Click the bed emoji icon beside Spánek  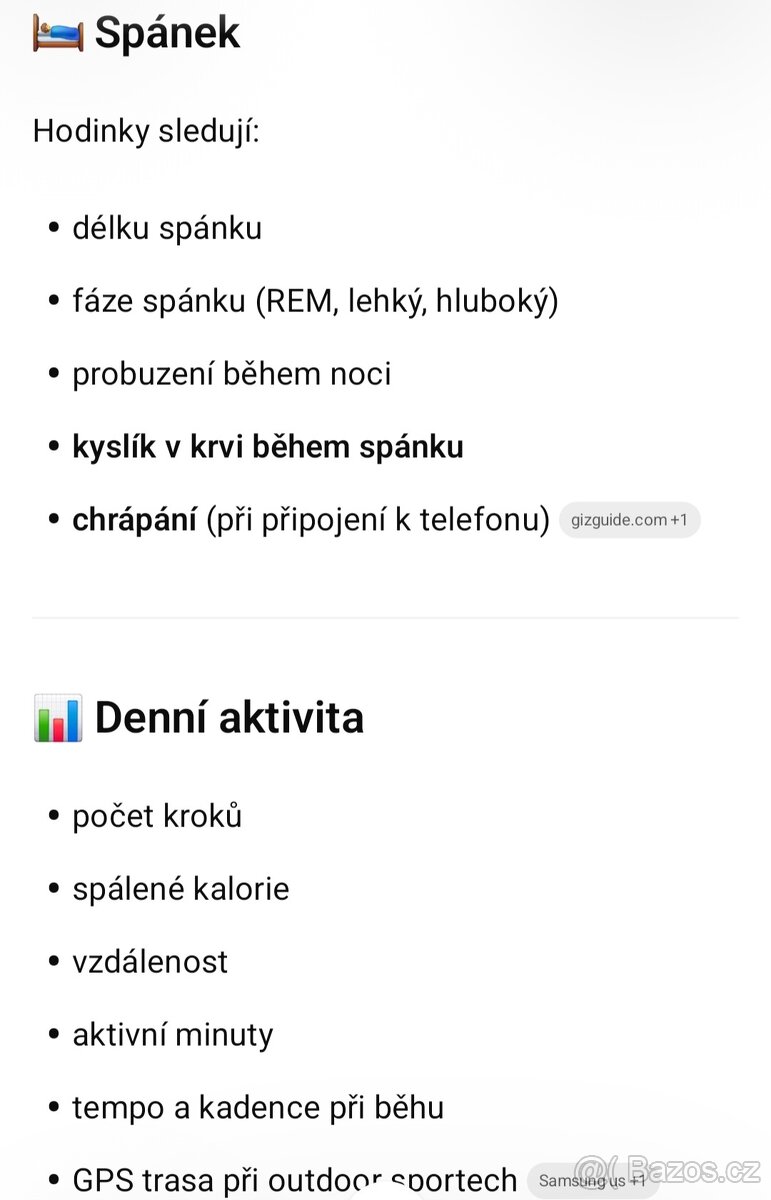(x=57, y=33)
